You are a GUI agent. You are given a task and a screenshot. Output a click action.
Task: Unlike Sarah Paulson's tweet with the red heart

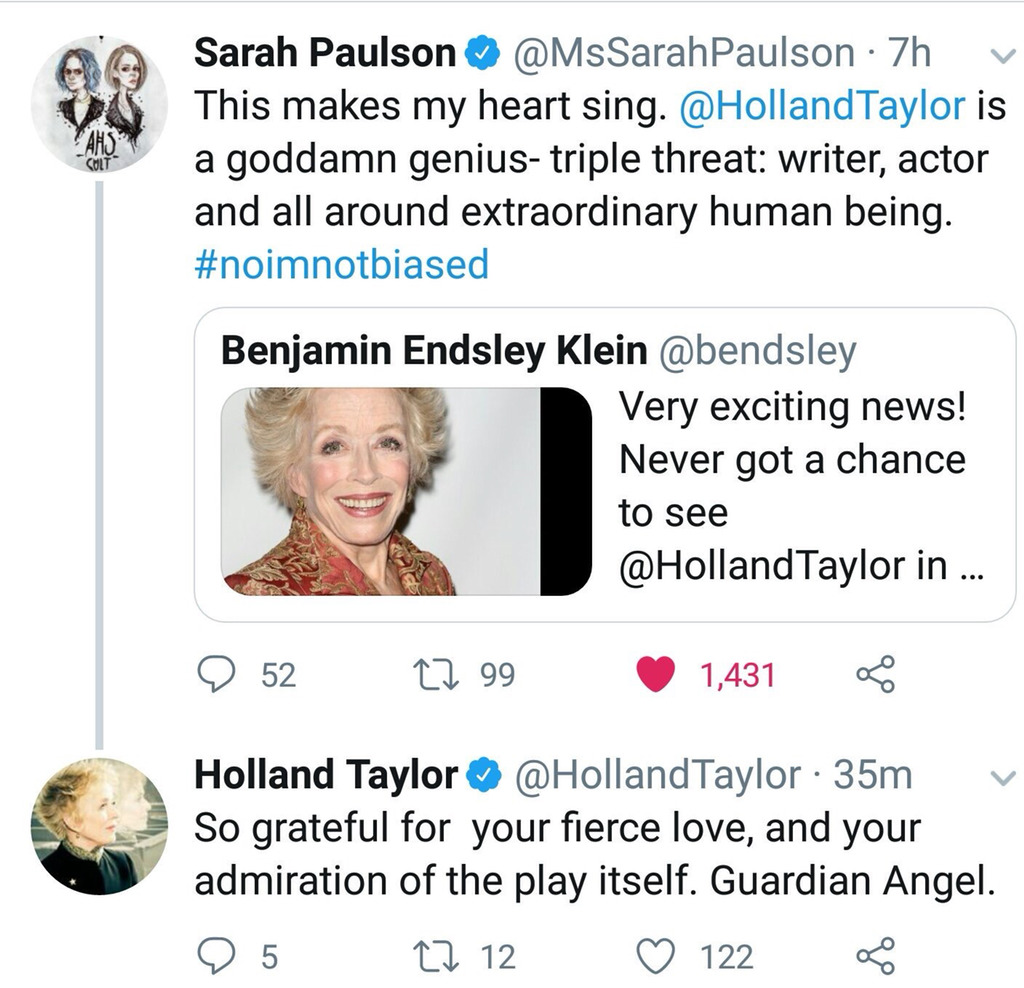coord(656,677)
